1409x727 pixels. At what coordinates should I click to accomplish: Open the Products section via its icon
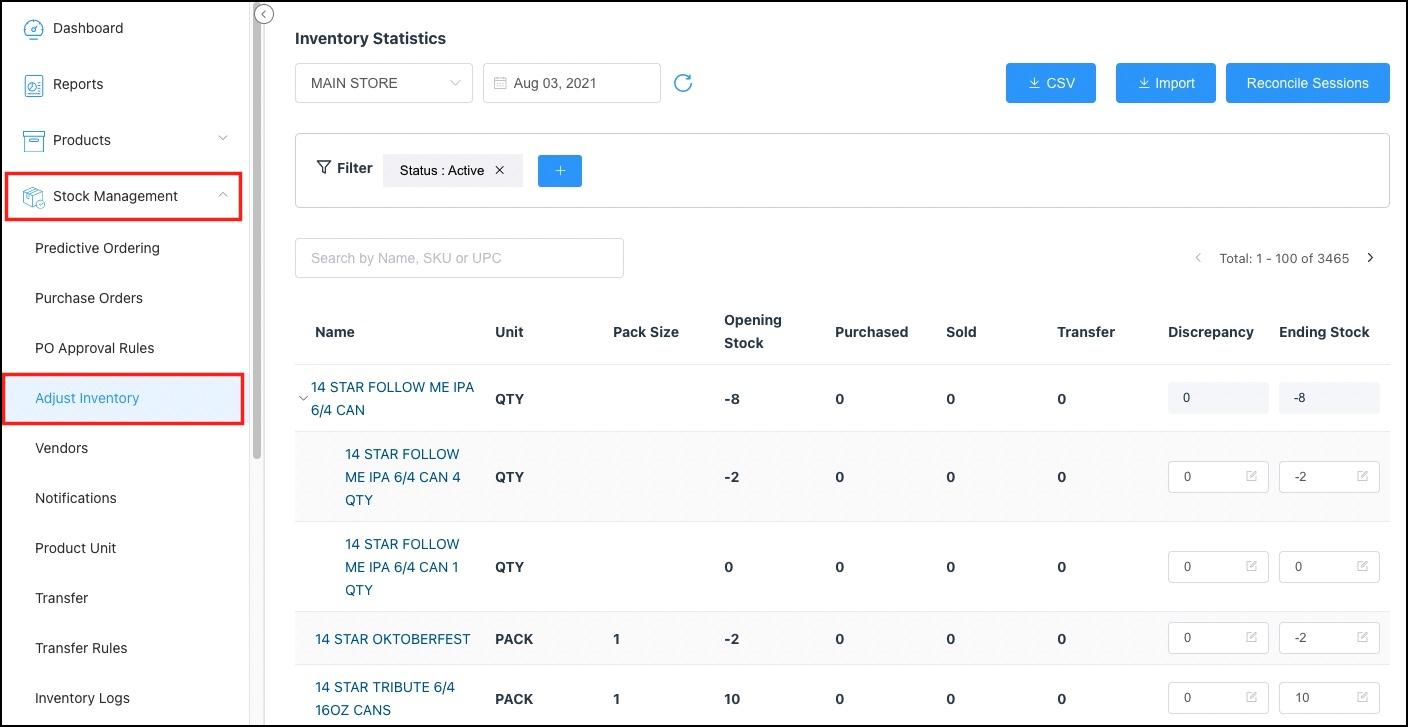(33, 140)
